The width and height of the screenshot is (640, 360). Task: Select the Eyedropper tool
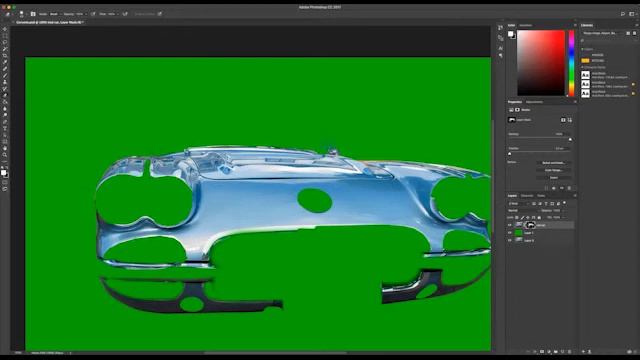[5, 62]
